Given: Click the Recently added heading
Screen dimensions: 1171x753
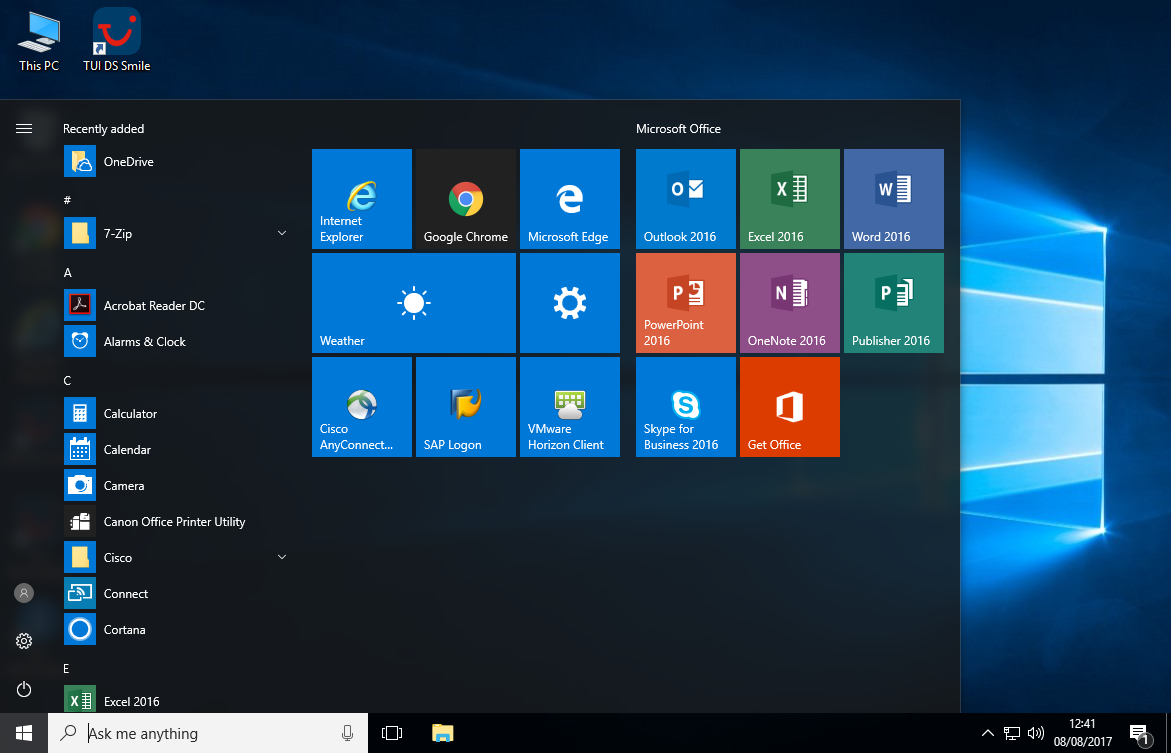Looking at the screenshot, I should [x=103, y=128].
